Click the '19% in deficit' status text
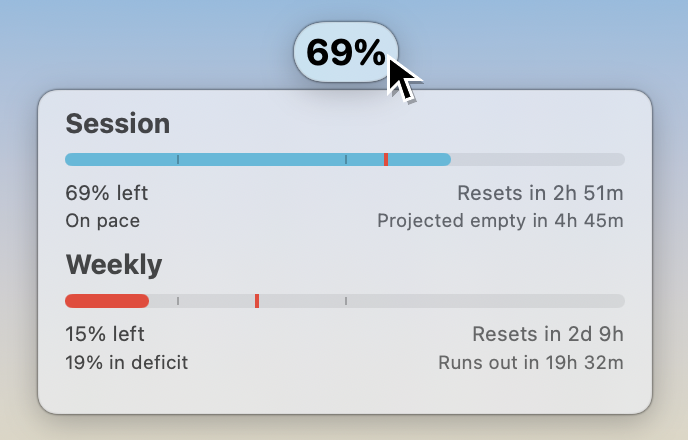The image size is (688, 440). click(127, 363)
